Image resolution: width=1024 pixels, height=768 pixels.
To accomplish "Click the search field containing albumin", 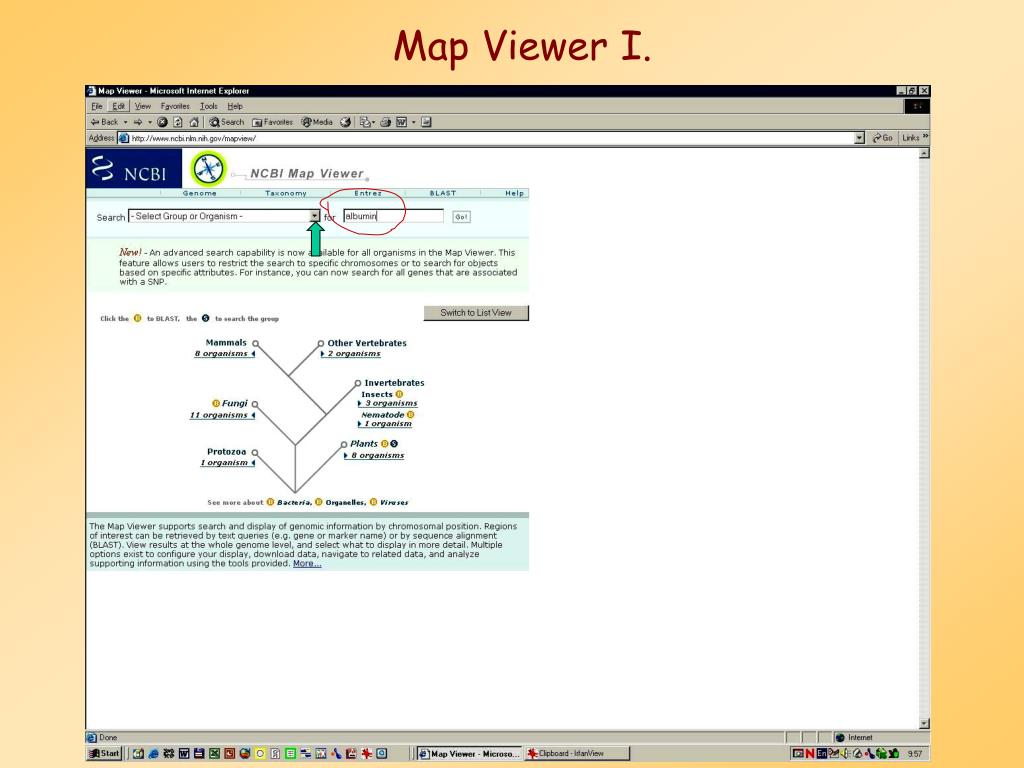I will point(393,216).
